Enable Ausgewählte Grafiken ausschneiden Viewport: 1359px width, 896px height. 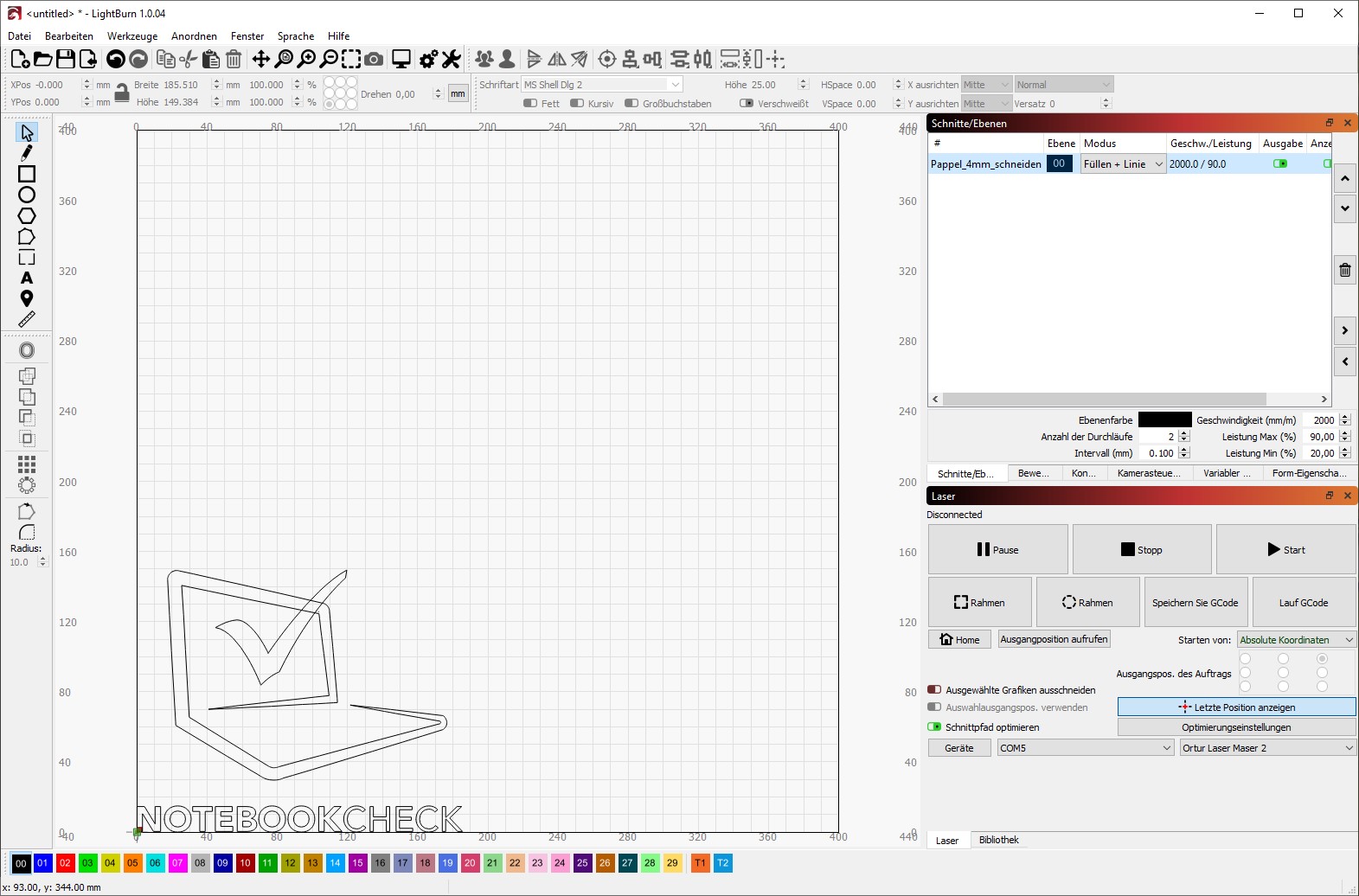(x=934, y=690)
